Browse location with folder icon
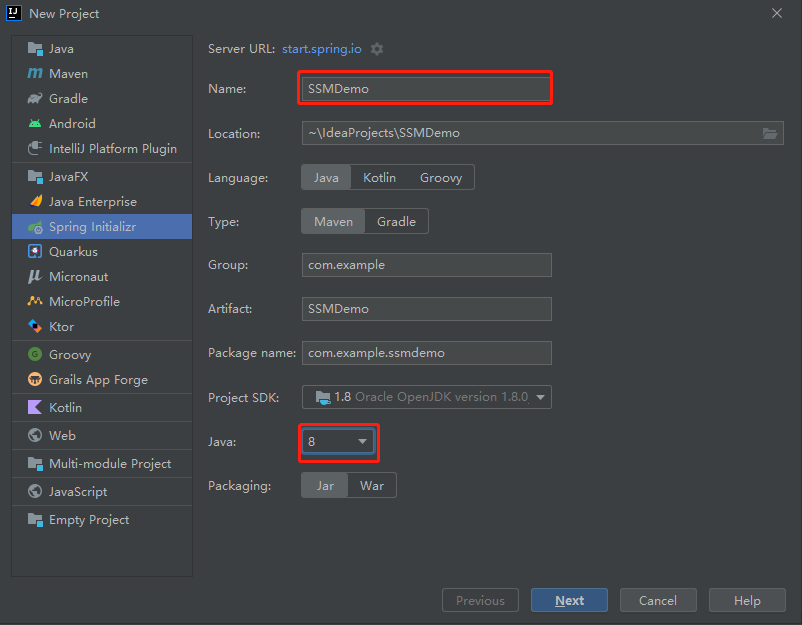Screen dimensions: 802x625 (770, 133)
